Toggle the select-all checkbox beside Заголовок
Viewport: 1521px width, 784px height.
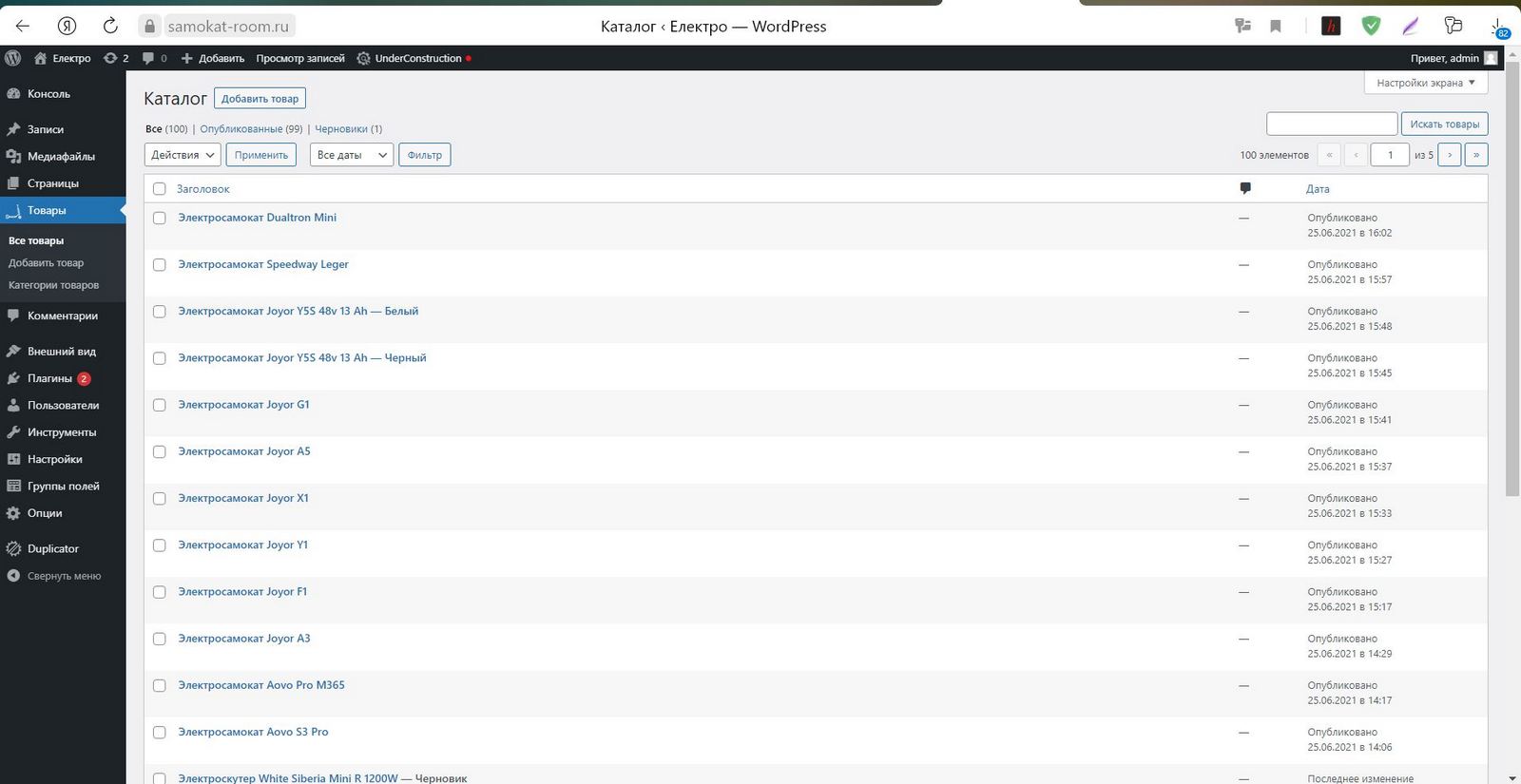[160, 189]
